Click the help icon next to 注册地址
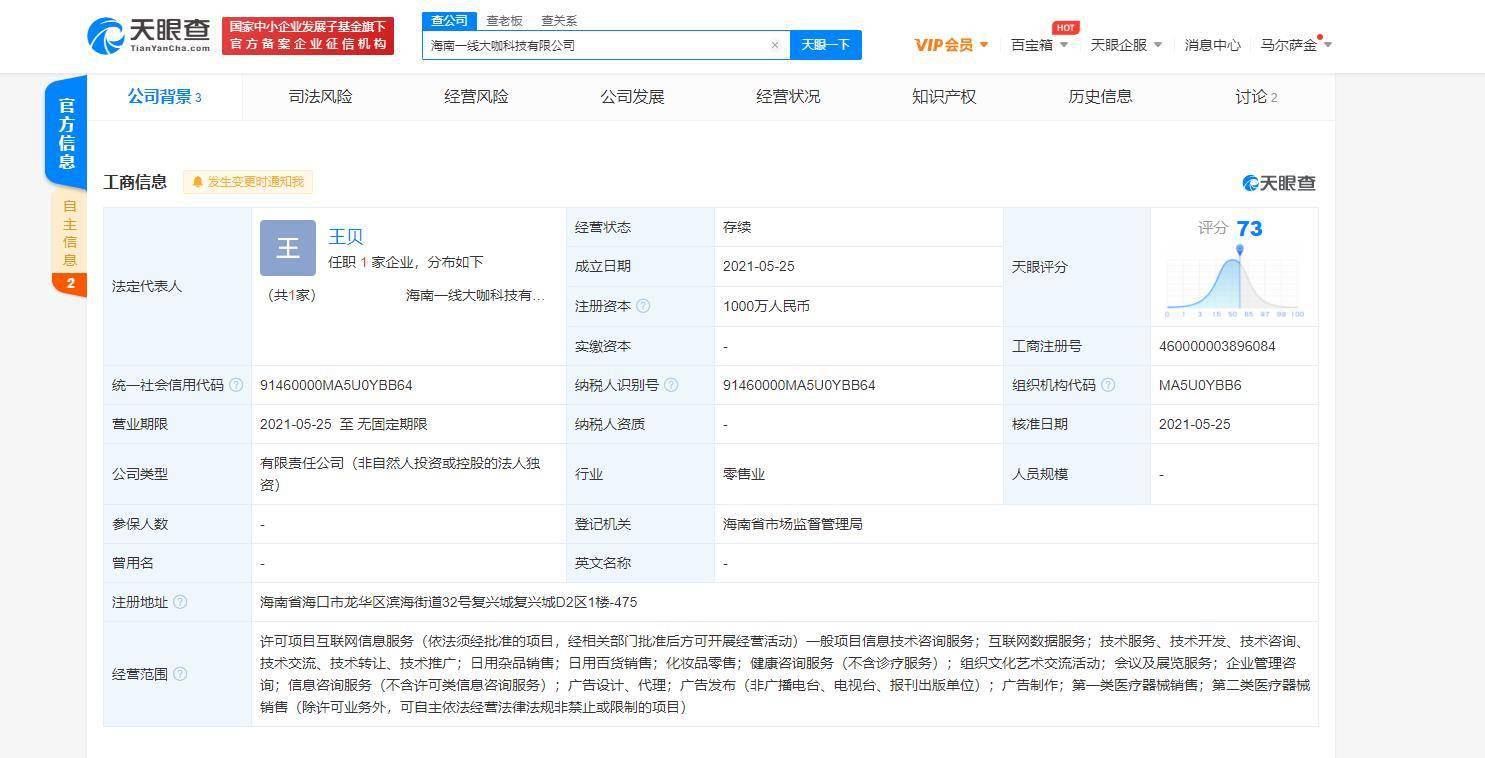The height and width of the screenshot is (758, 1485). click(180, 602)
